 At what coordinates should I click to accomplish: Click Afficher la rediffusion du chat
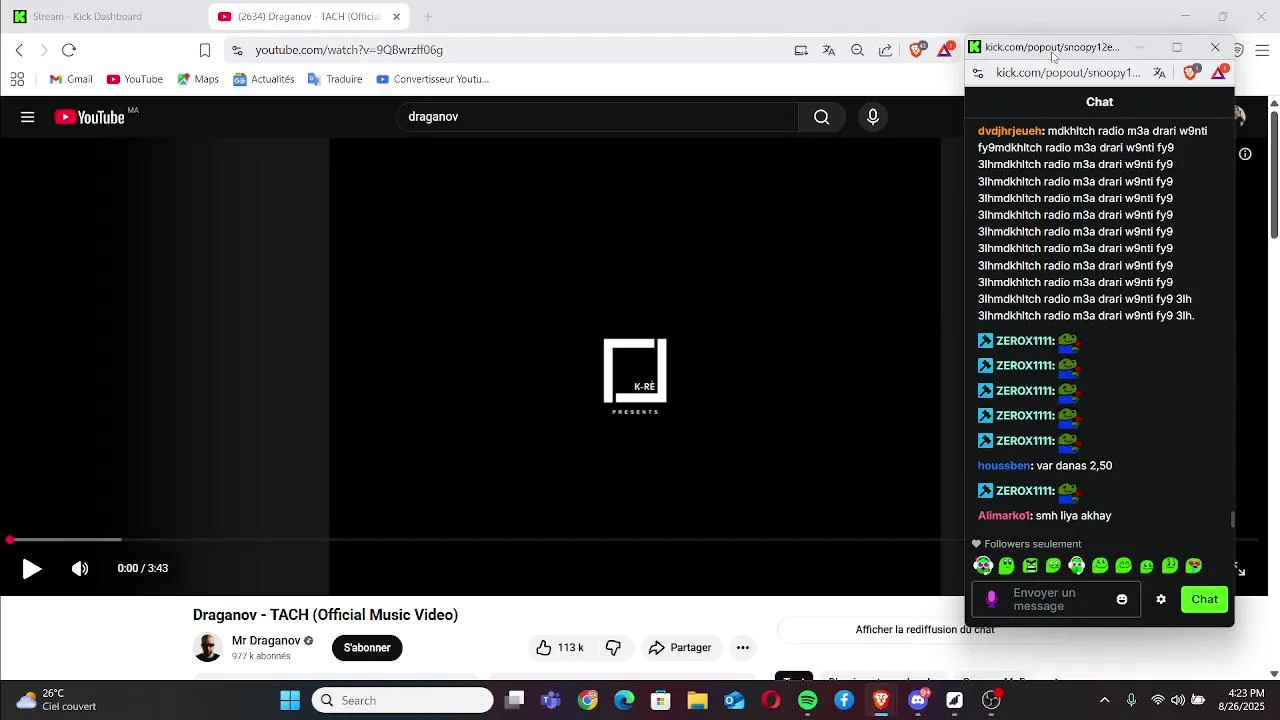925,630
